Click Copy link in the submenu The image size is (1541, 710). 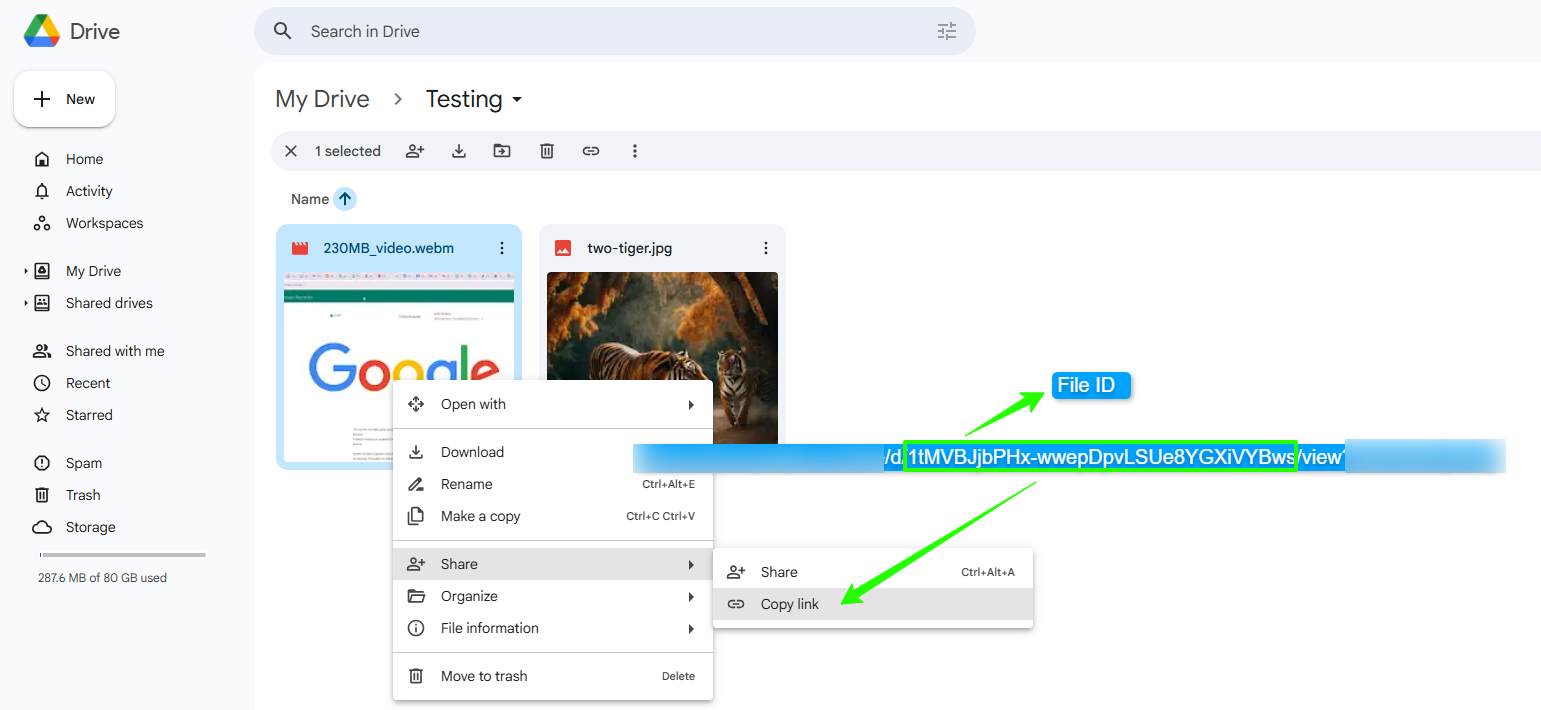pos(873,604)
